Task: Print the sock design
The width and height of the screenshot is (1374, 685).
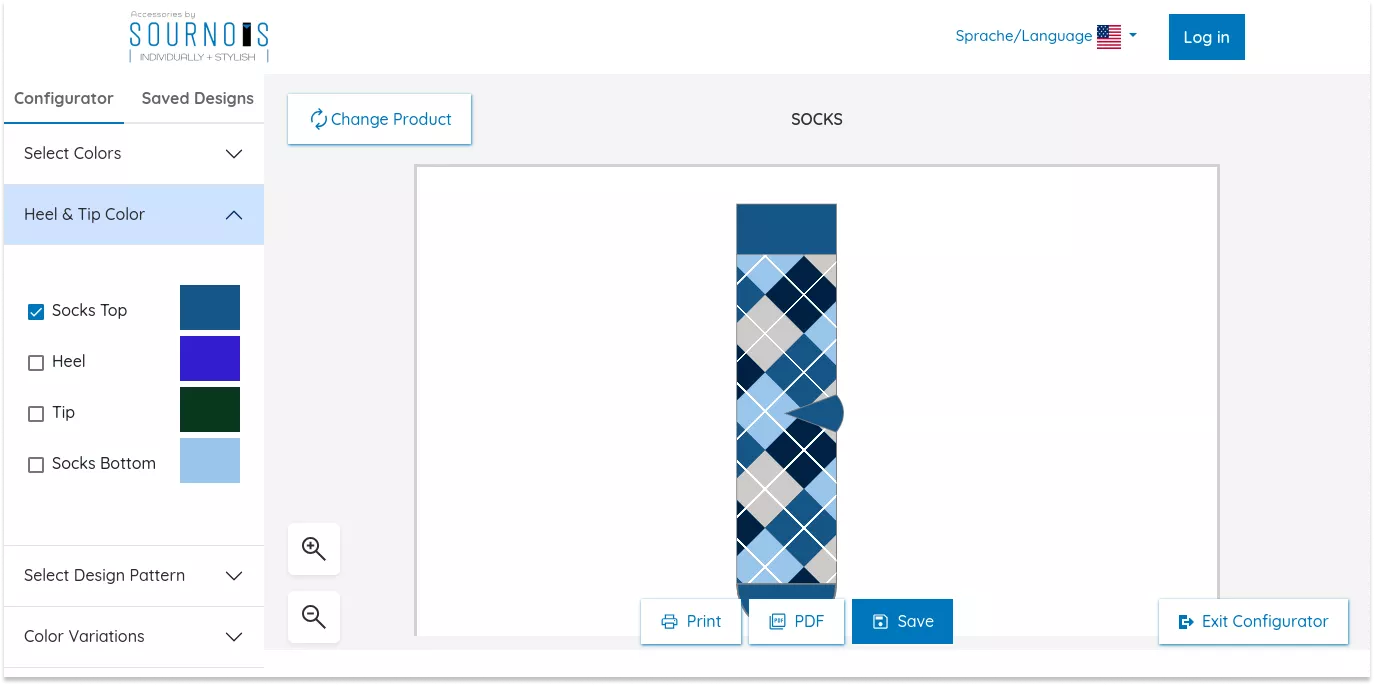Action: 691,621
